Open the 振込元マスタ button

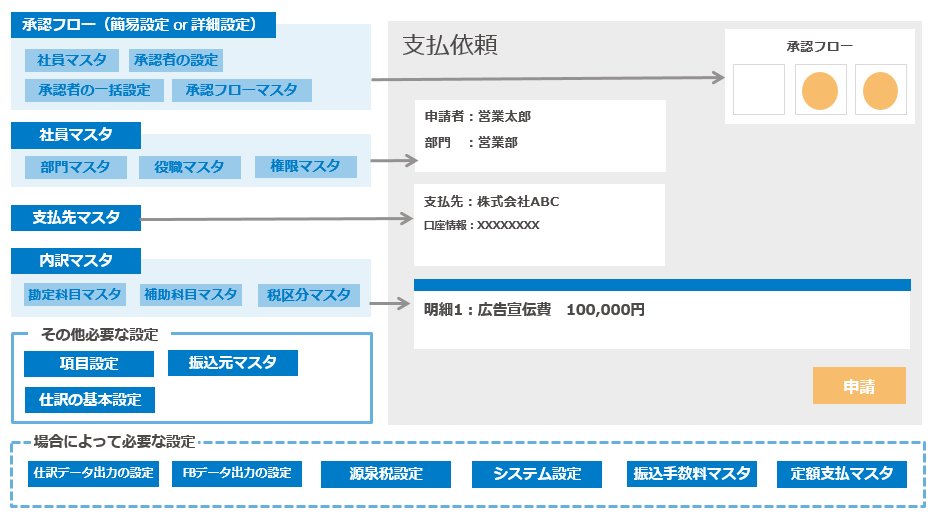233,363
